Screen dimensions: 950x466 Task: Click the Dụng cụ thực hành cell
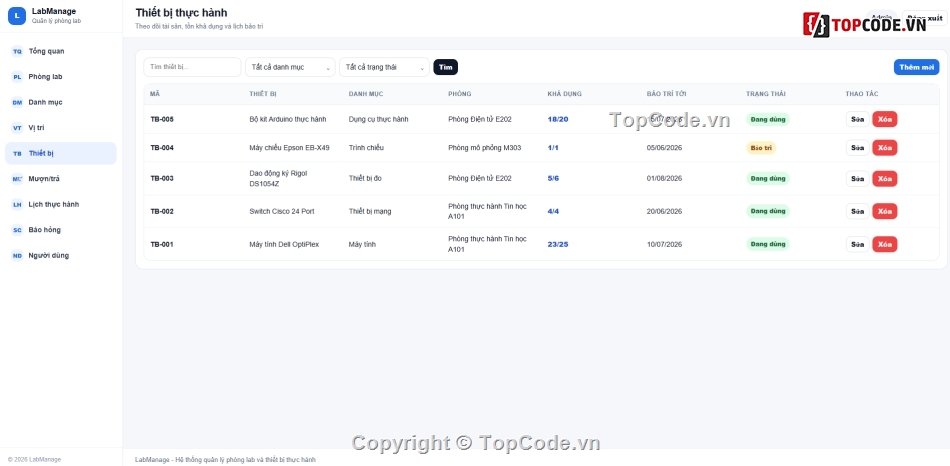tap(379, 119)
